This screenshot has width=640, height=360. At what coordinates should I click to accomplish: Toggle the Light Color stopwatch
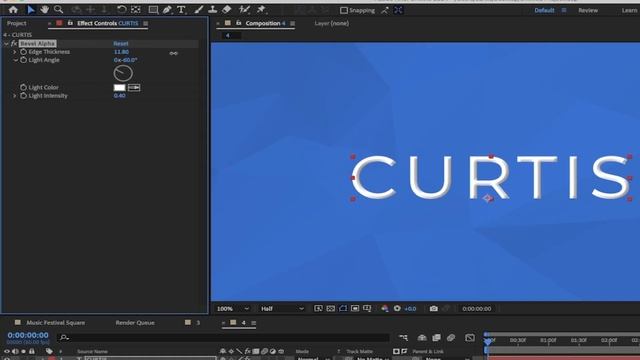(x=23, y=87)
